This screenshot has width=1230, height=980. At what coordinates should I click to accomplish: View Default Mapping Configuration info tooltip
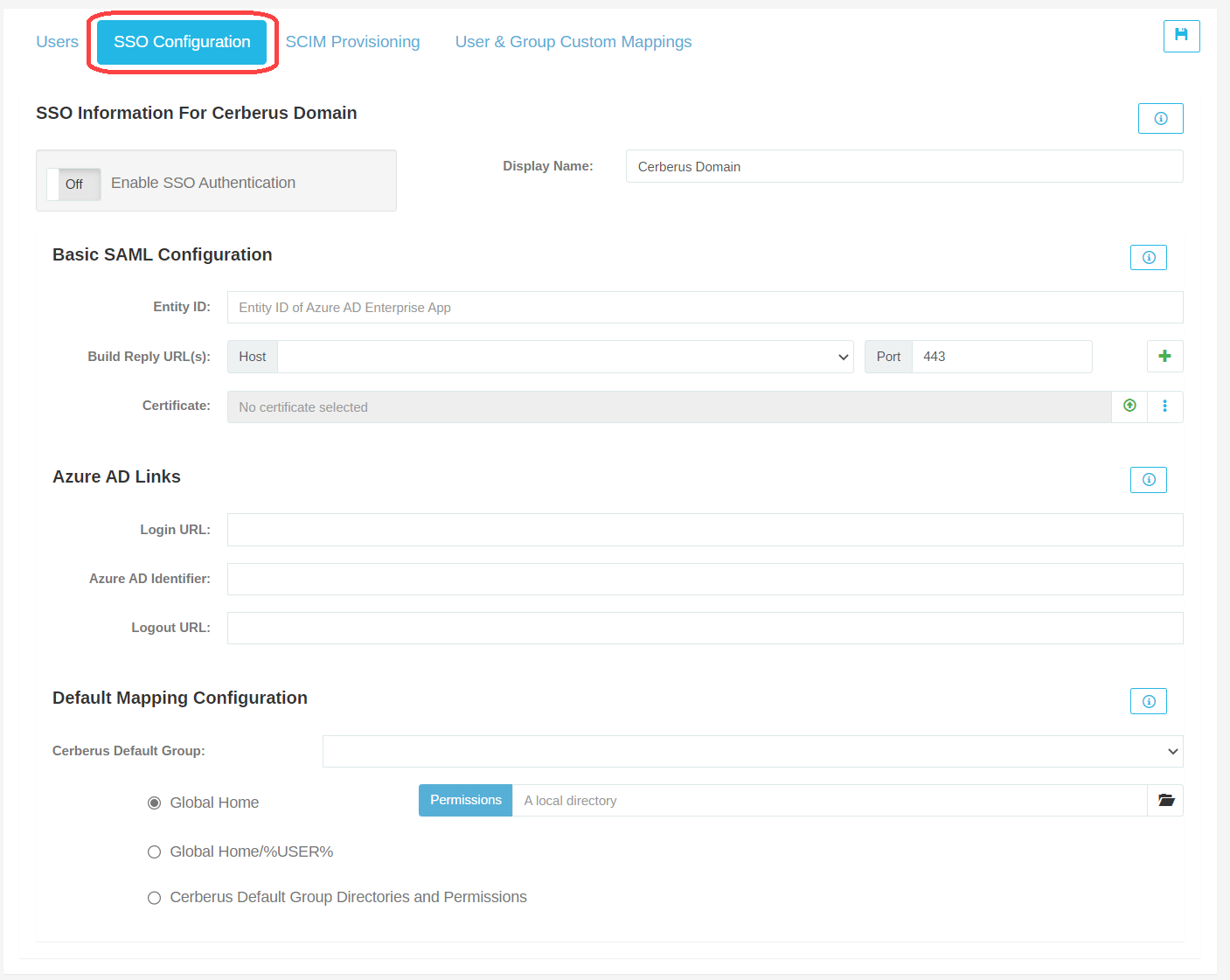[1148, 700]
